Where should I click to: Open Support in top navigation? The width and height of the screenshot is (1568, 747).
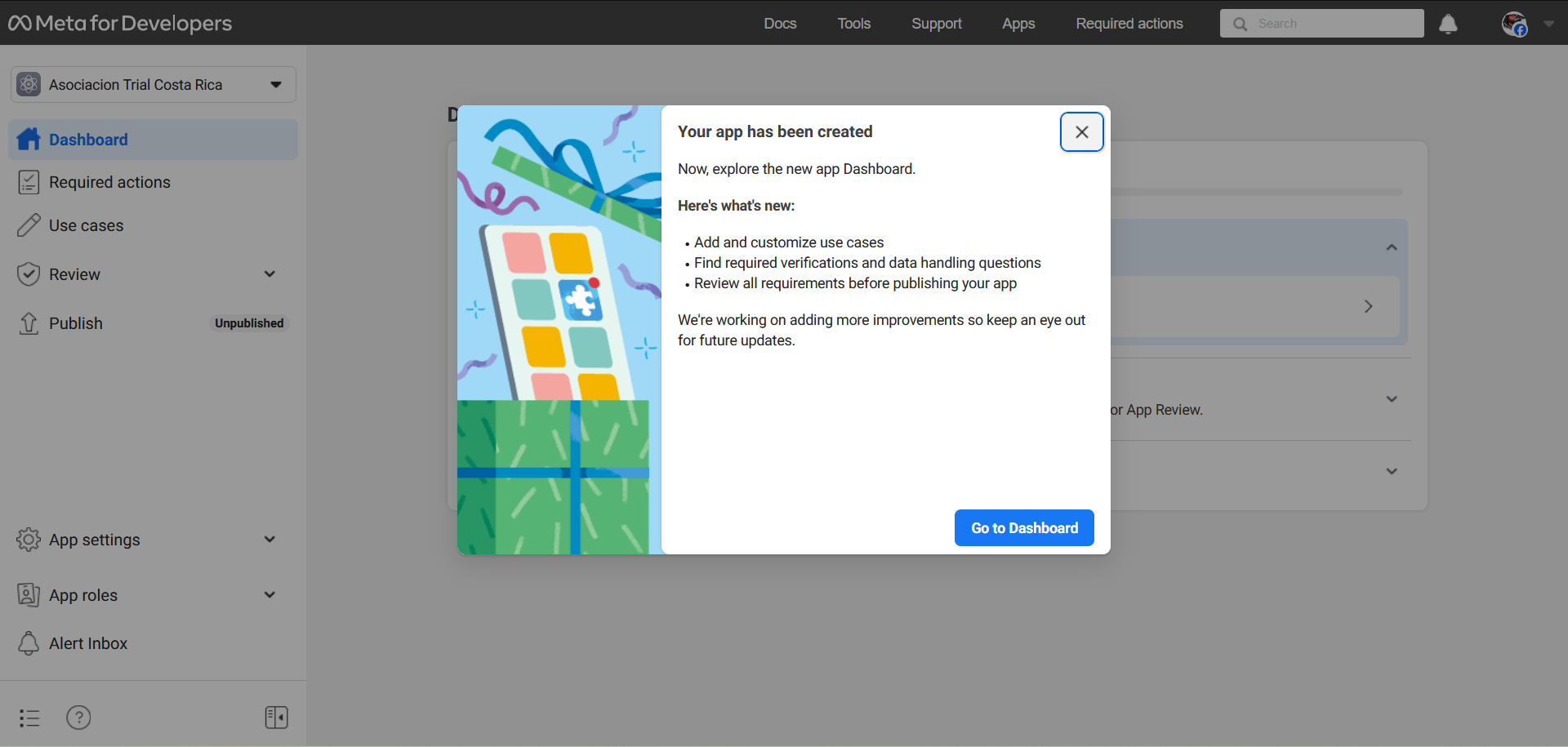936,24
